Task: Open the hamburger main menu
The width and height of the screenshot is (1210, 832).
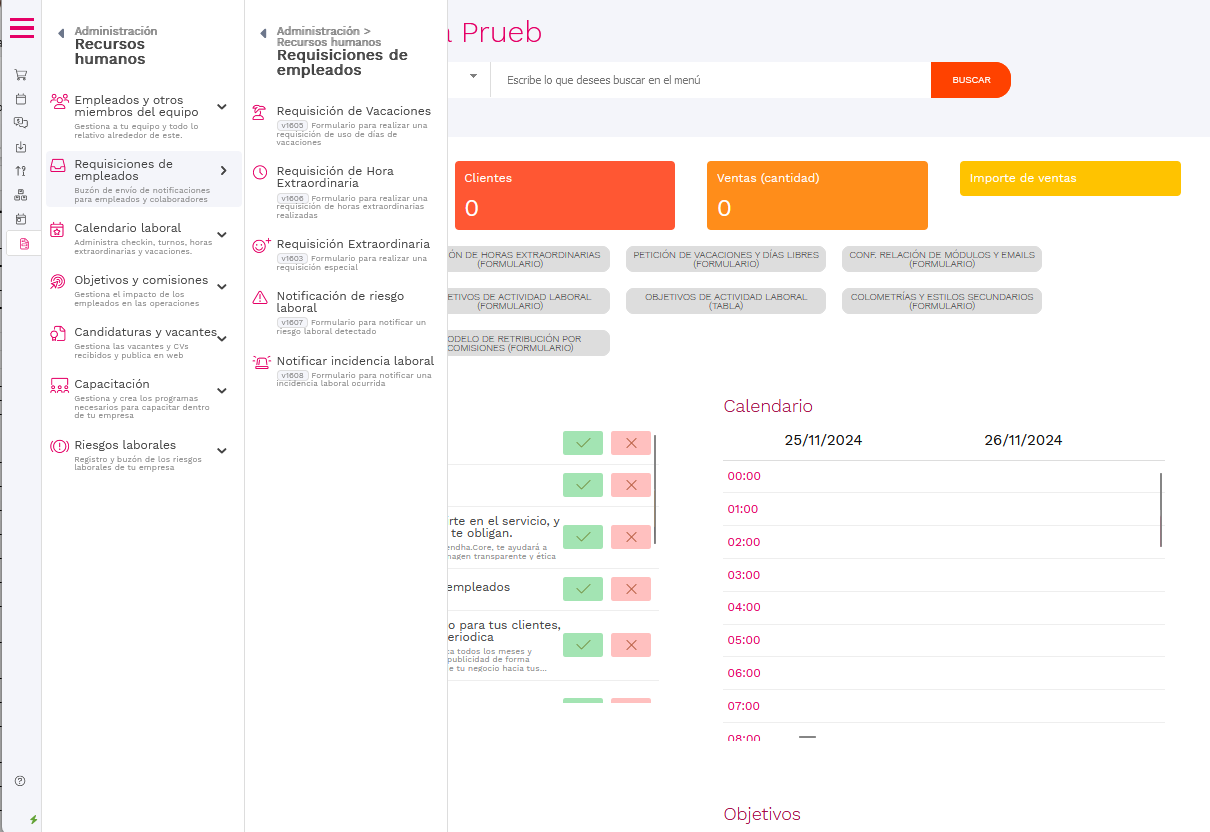Action: (22, 28)
